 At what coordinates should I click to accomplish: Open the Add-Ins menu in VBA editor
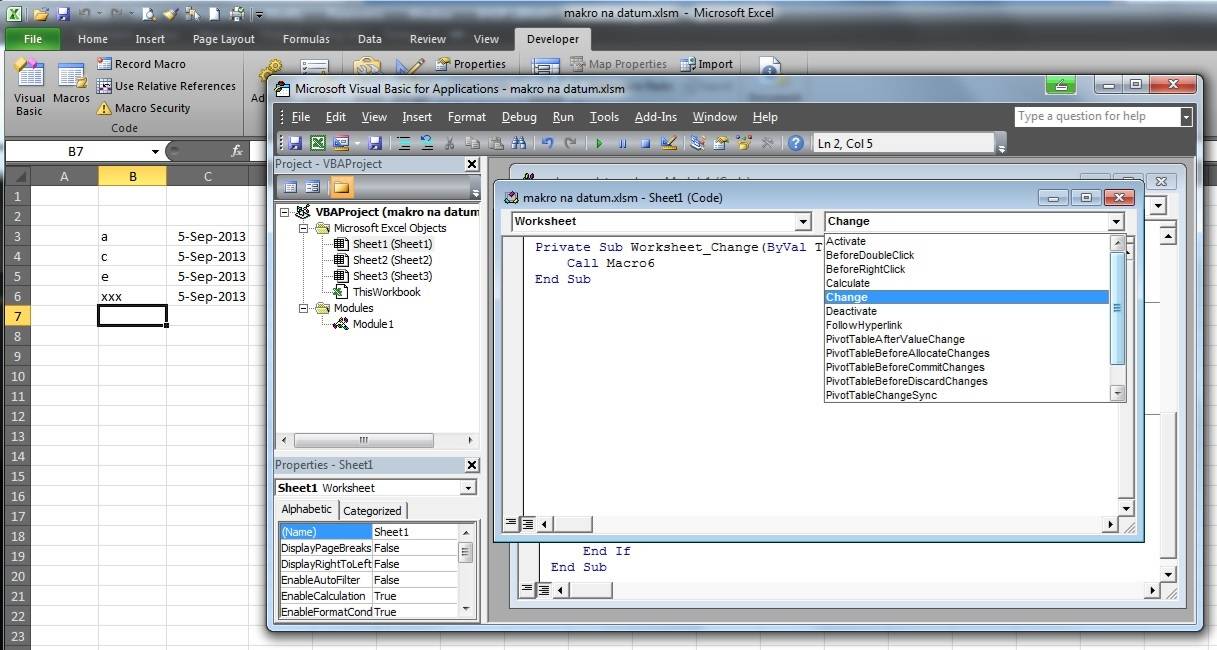(x=656, y=117)
